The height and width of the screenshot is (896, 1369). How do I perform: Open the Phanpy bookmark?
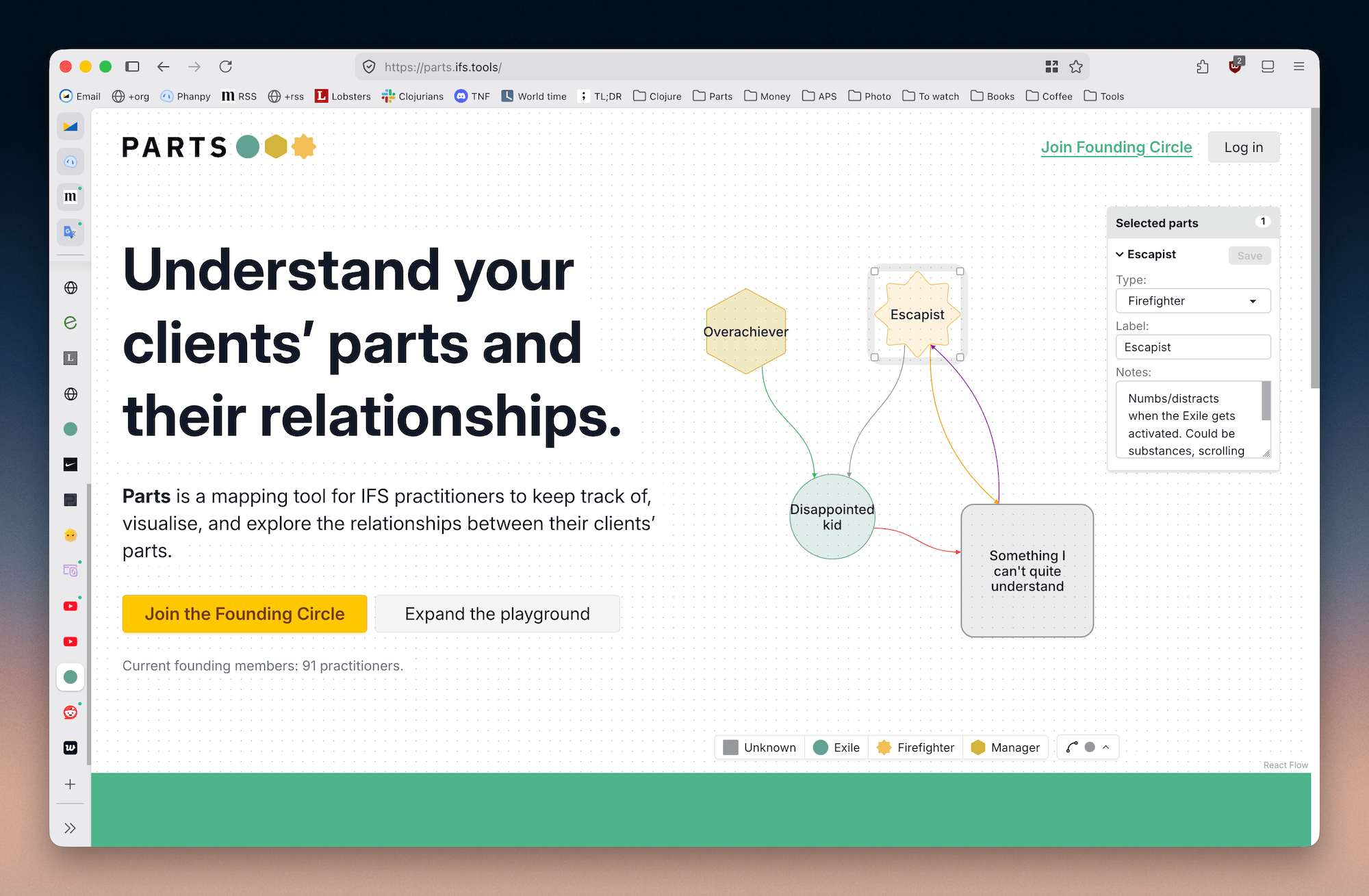pyautogui.click(x=185, y=97)
